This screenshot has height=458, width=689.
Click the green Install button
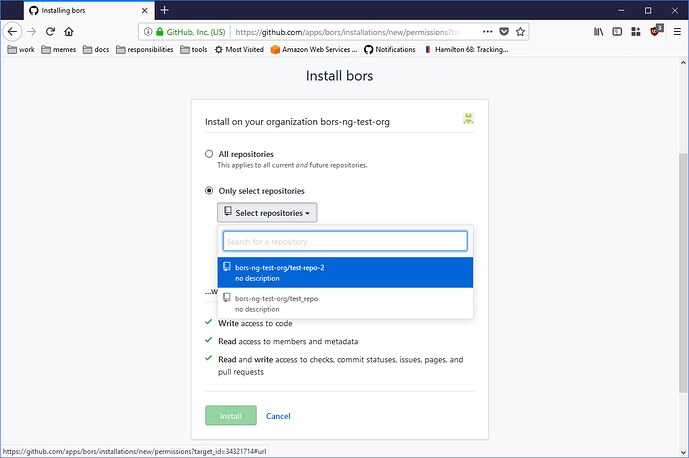click(231, 415)
